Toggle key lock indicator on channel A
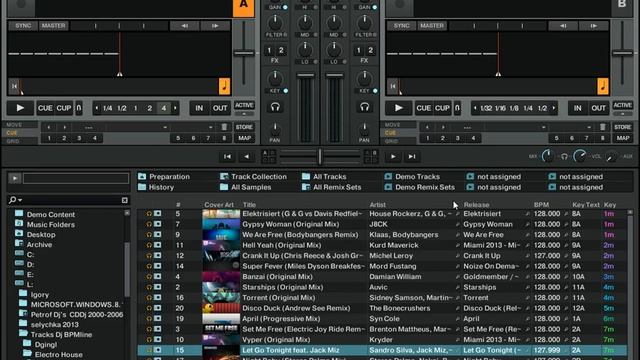The image size is (640, 360). (286, 91)
